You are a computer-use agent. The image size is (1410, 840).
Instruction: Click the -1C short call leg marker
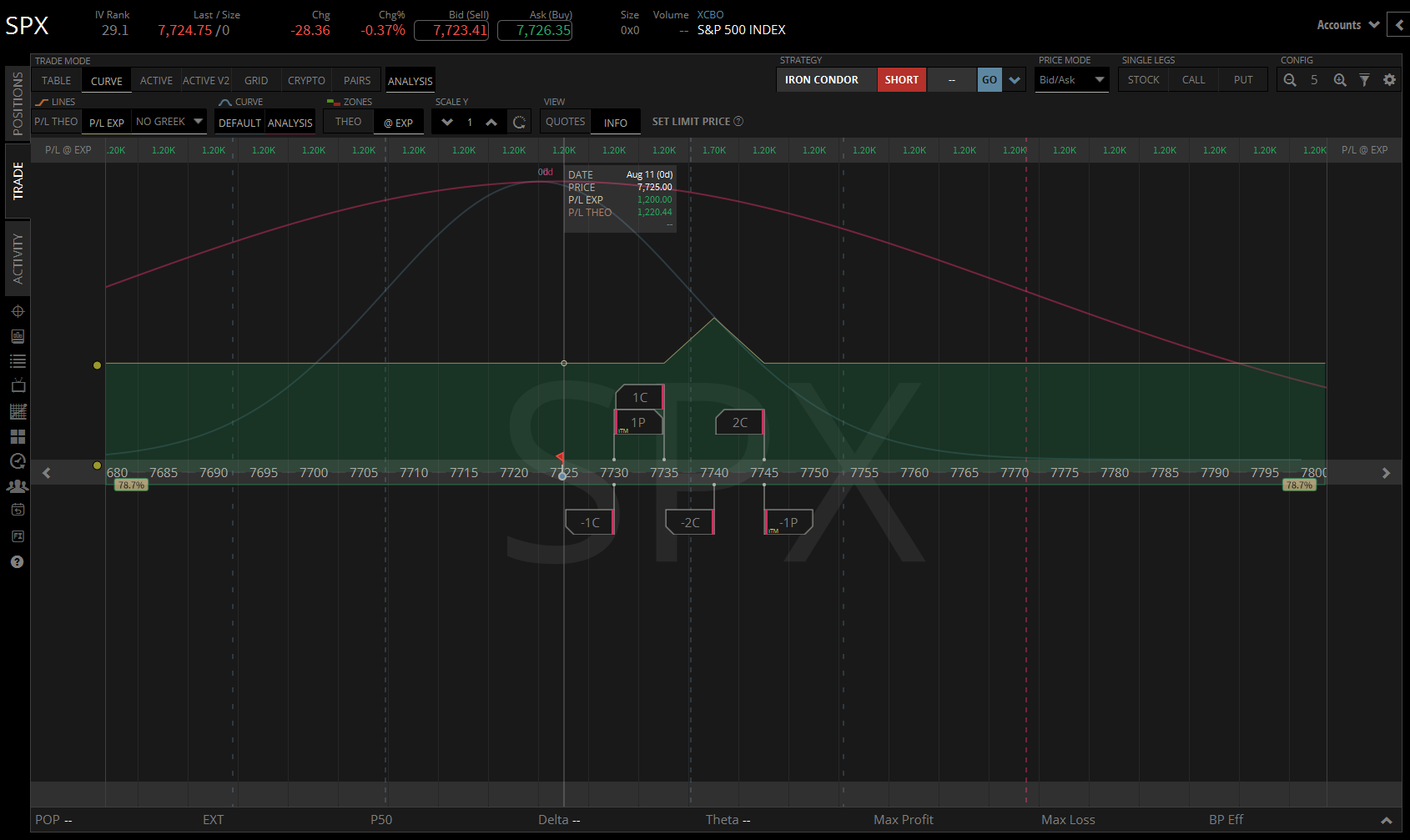coord(590,522)
